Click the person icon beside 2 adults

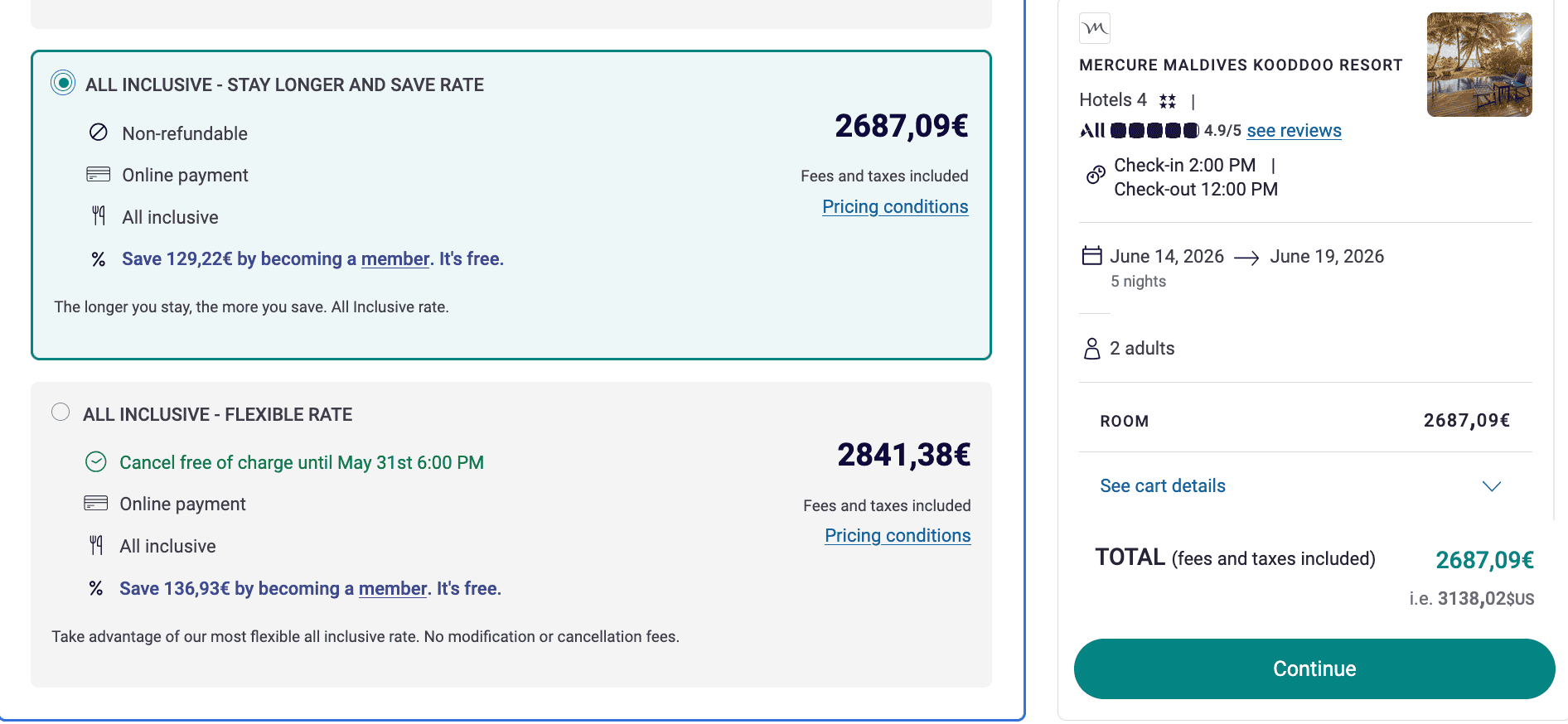pyautogui.click(x=1091, y=349)
